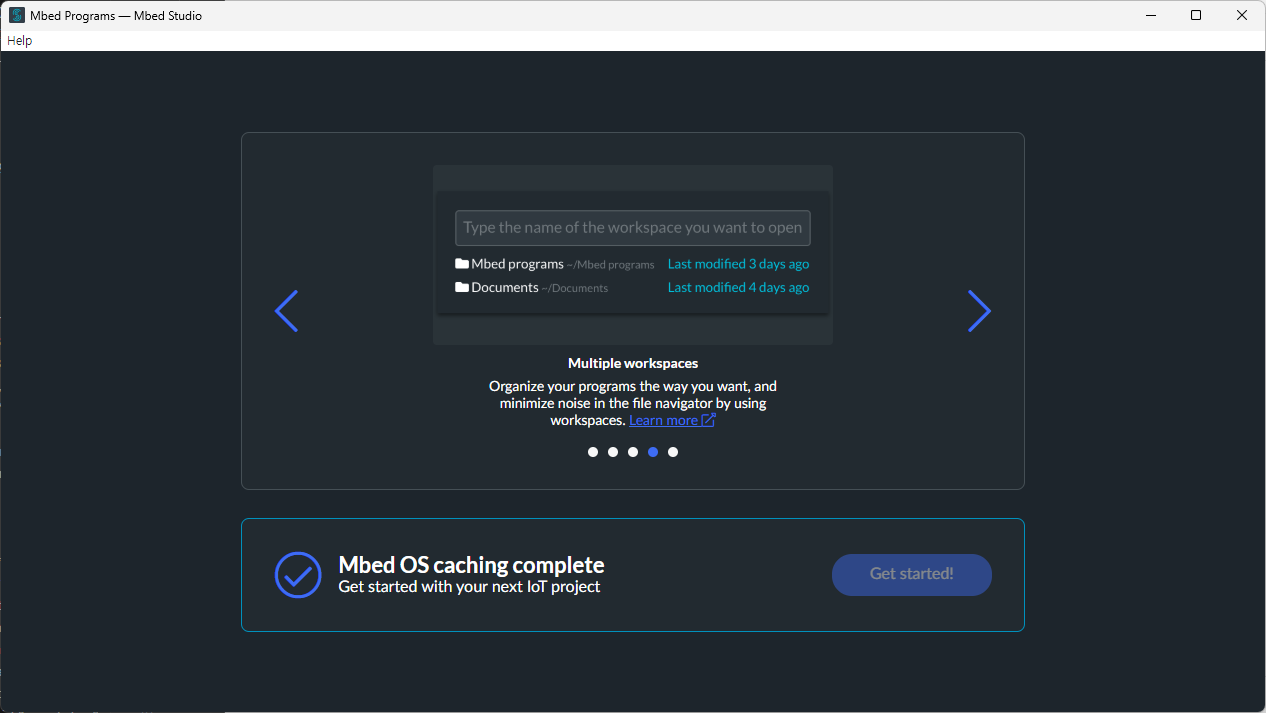The height and width of the screenshot is (713, 1266).
Task: Go to previous carousel slide arrow
Action: [x=286, y=311]
